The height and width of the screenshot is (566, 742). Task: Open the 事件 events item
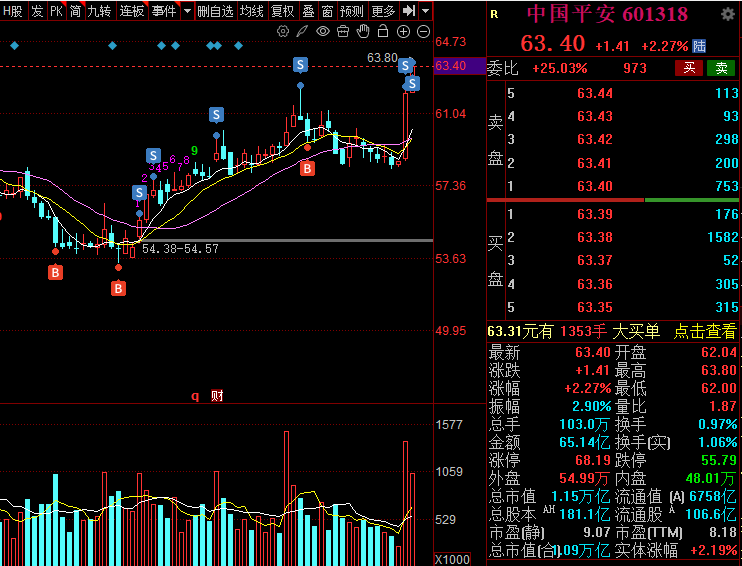coord(164,10)
